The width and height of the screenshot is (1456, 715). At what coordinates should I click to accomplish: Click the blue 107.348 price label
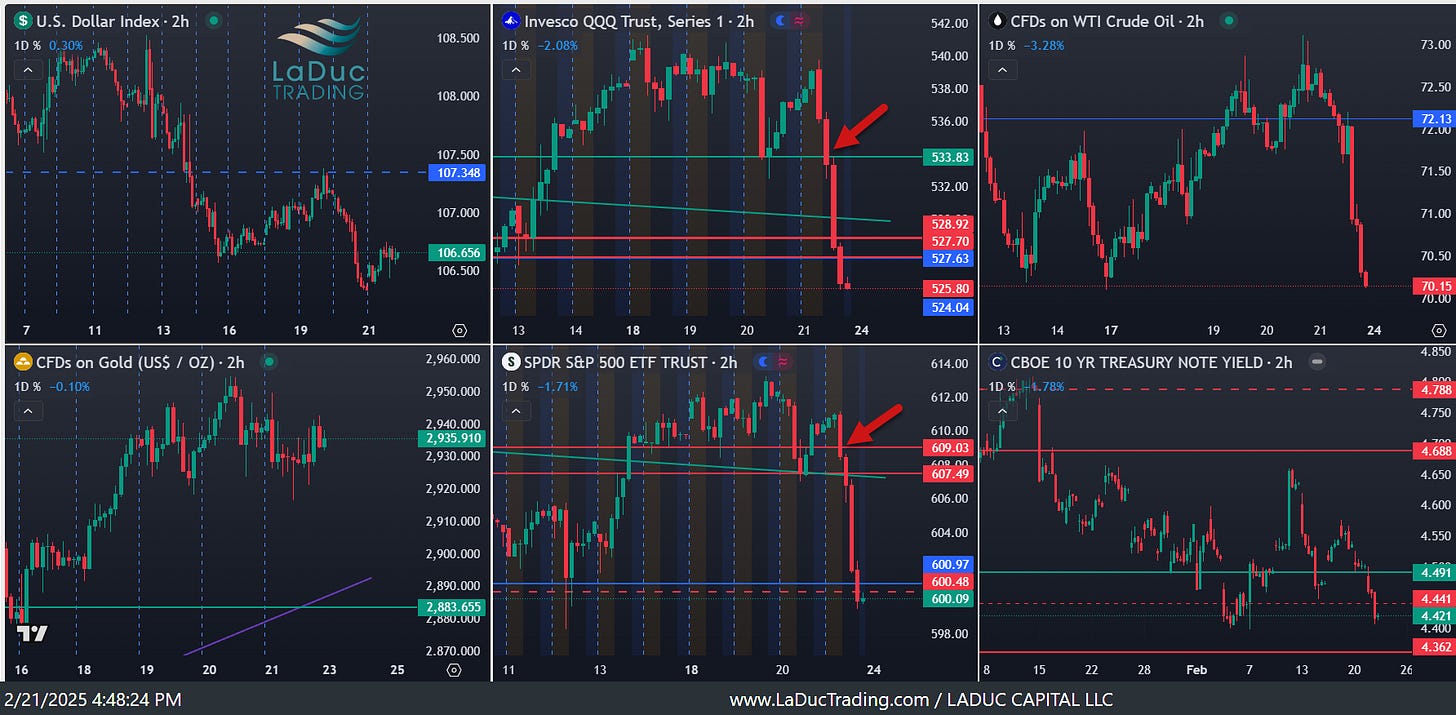455,173
